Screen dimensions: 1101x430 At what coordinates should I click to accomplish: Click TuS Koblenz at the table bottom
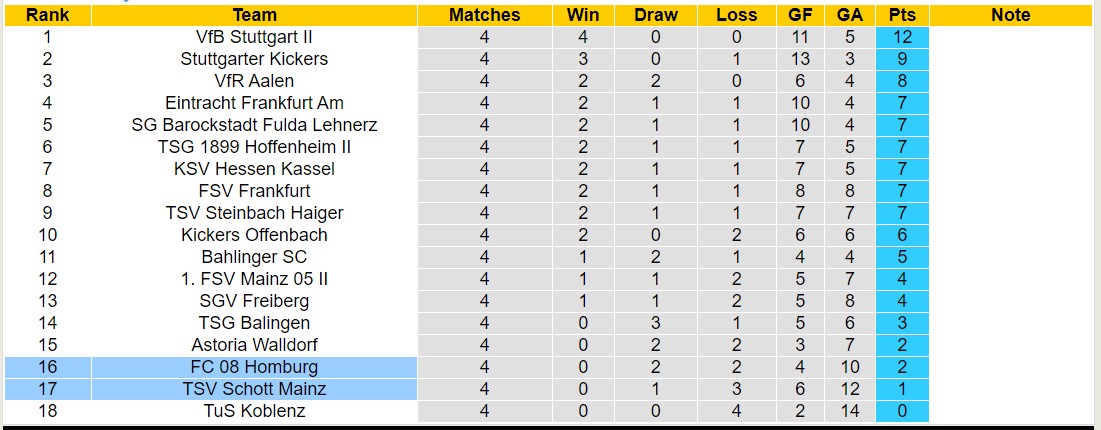click(x=254, y=411)
